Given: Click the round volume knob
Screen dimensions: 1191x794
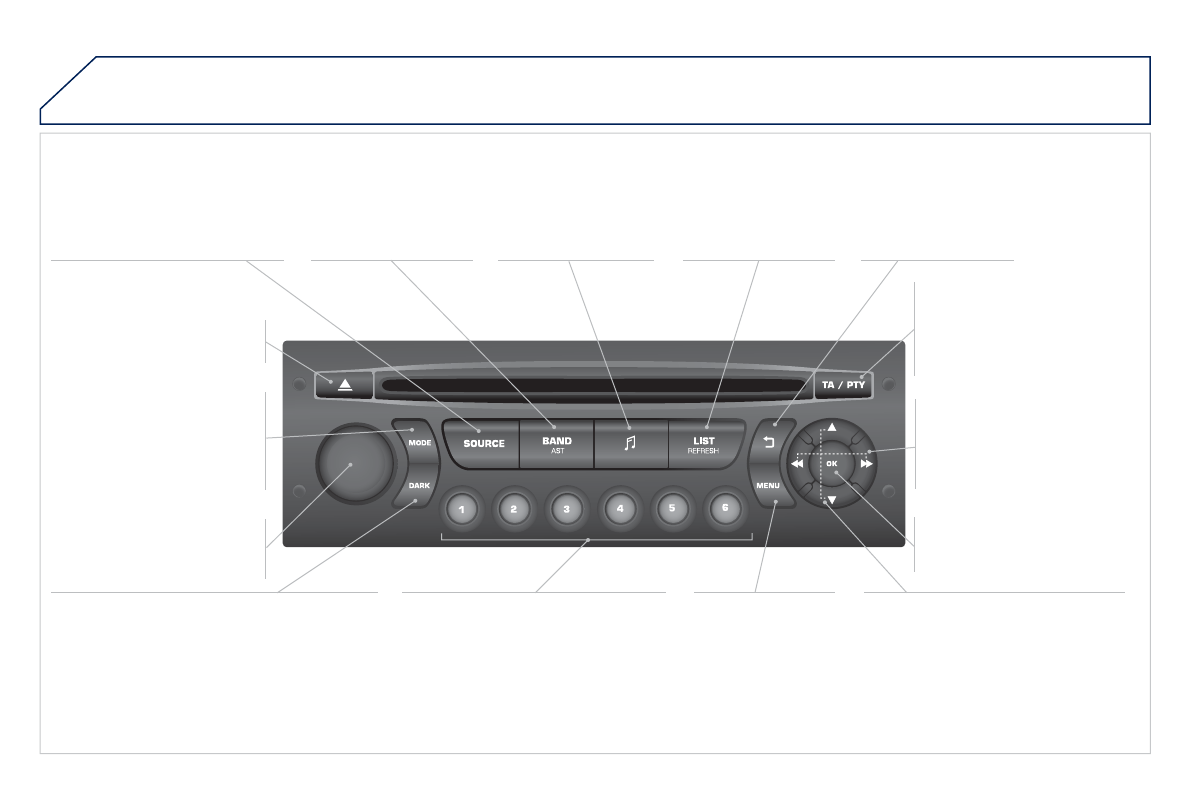Looking at the screenshot, I should coord(355,463).
